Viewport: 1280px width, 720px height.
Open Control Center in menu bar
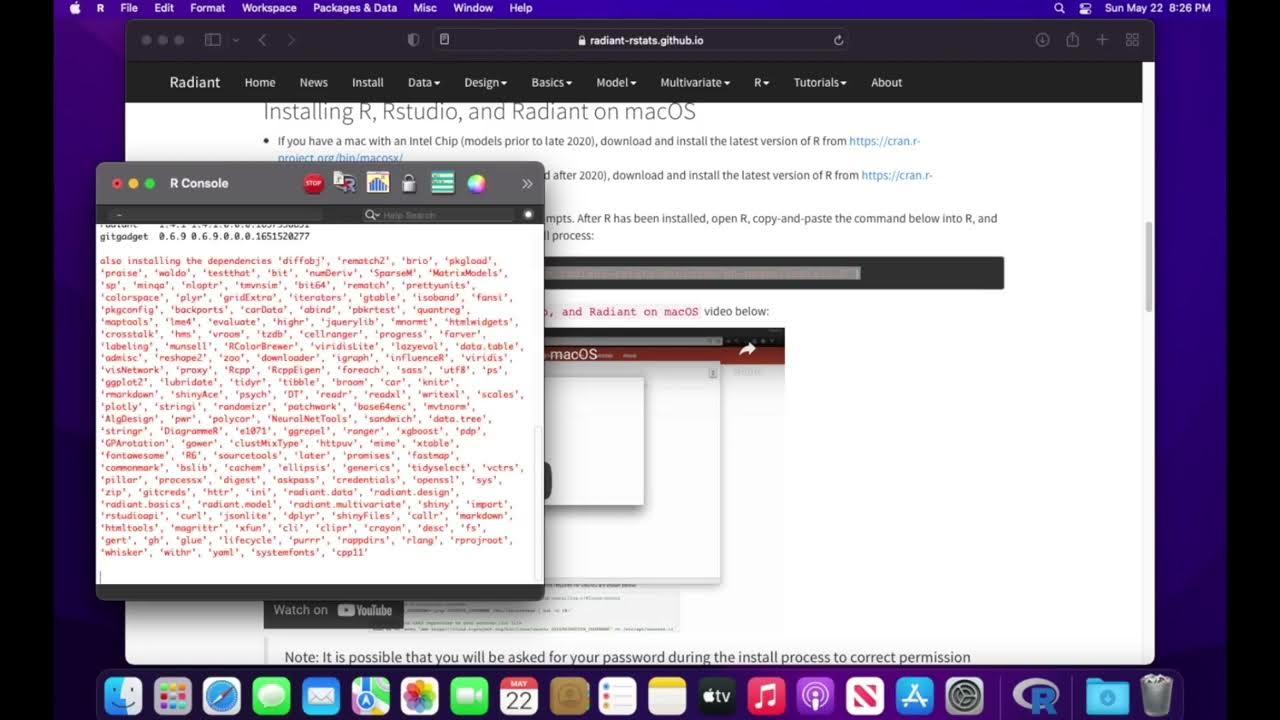1085,8
